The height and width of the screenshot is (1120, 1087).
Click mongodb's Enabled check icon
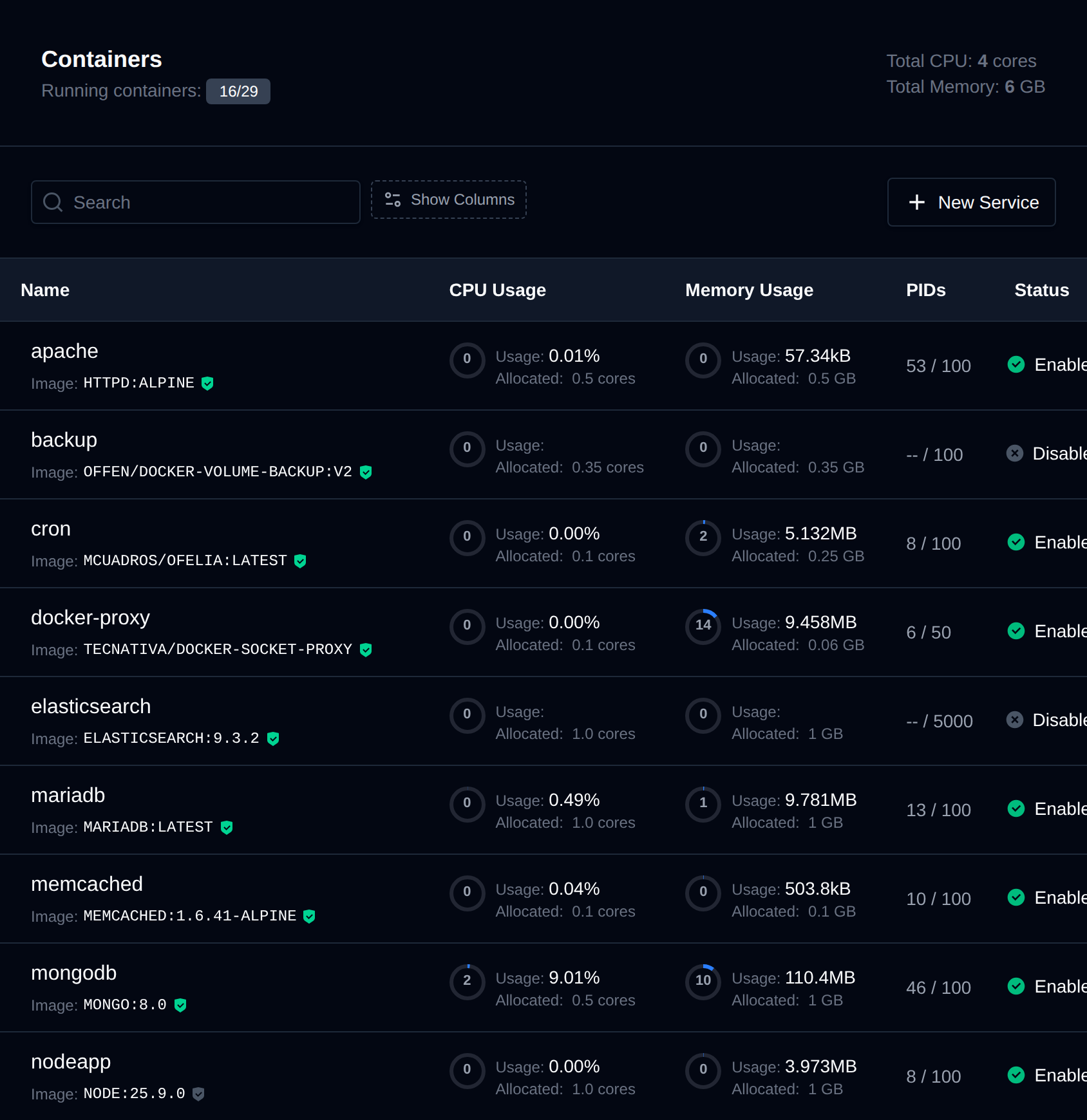click(x=1016, y=986)
